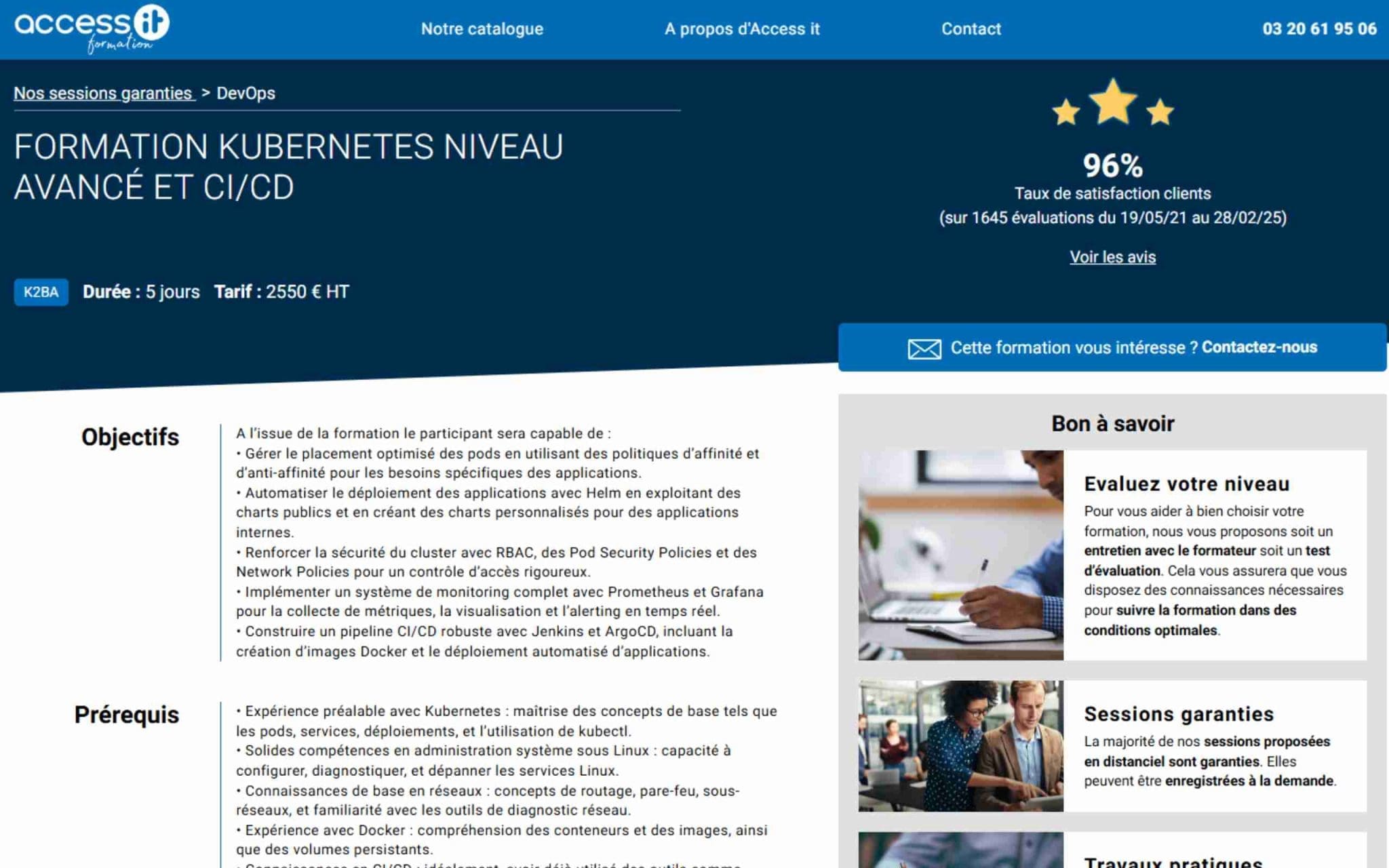Open the Travaux pratiques photo
This screenshot has width=1389, height=868.
960,850
